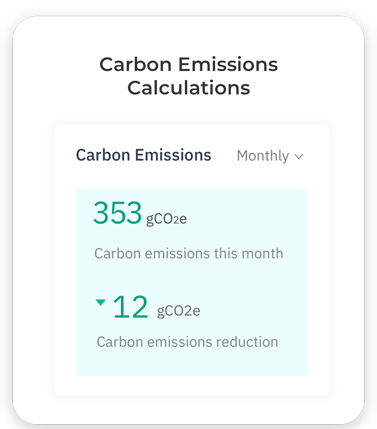The height and width of the screenshot is (429, 377).
Task: Click the digit 2 in the 12 figure
Action: pos(138,307)
